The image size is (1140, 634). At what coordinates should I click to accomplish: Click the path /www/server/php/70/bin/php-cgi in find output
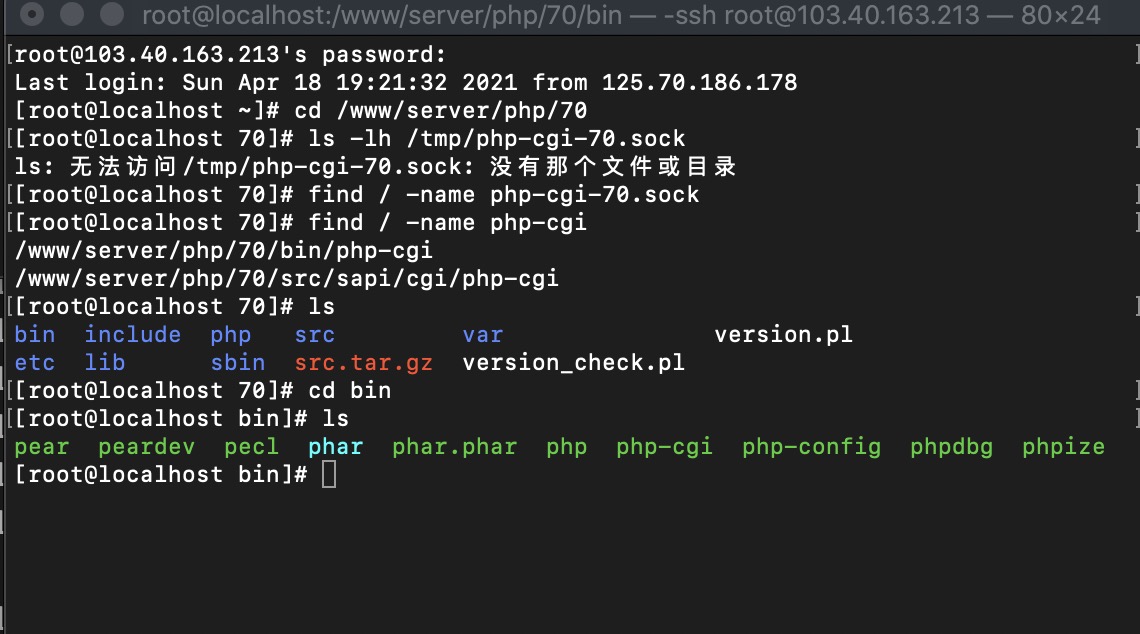pyautogui.click(x=224, y=251)
